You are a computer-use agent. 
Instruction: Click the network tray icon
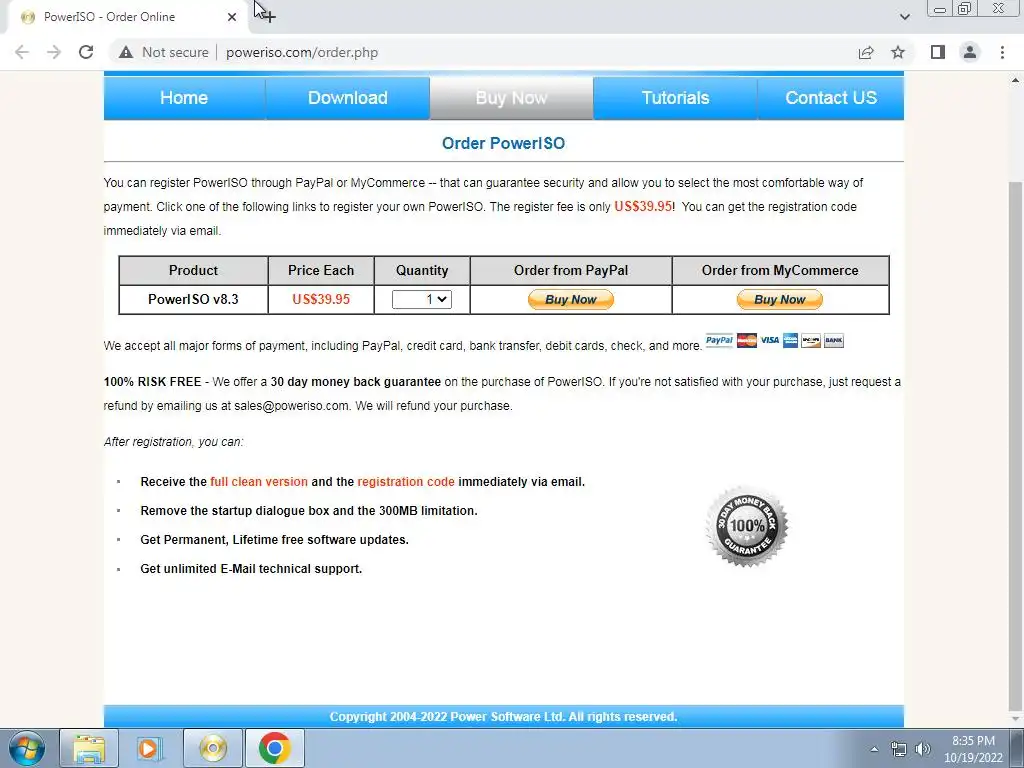tap(899, 749)
